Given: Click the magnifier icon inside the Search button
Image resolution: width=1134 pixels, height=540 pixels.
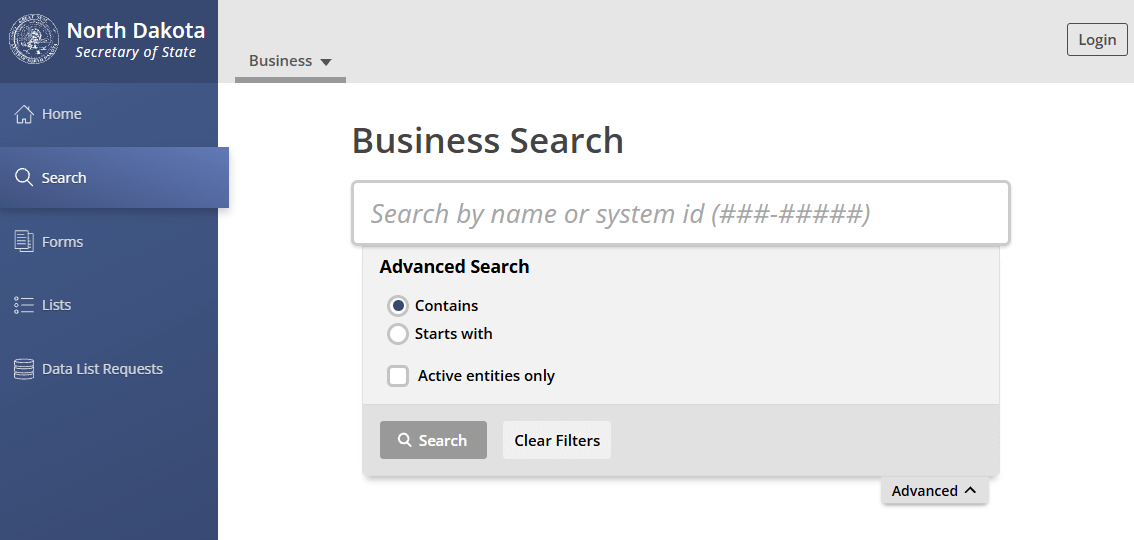Looking at the screenshot, I should tap(405, 440).
